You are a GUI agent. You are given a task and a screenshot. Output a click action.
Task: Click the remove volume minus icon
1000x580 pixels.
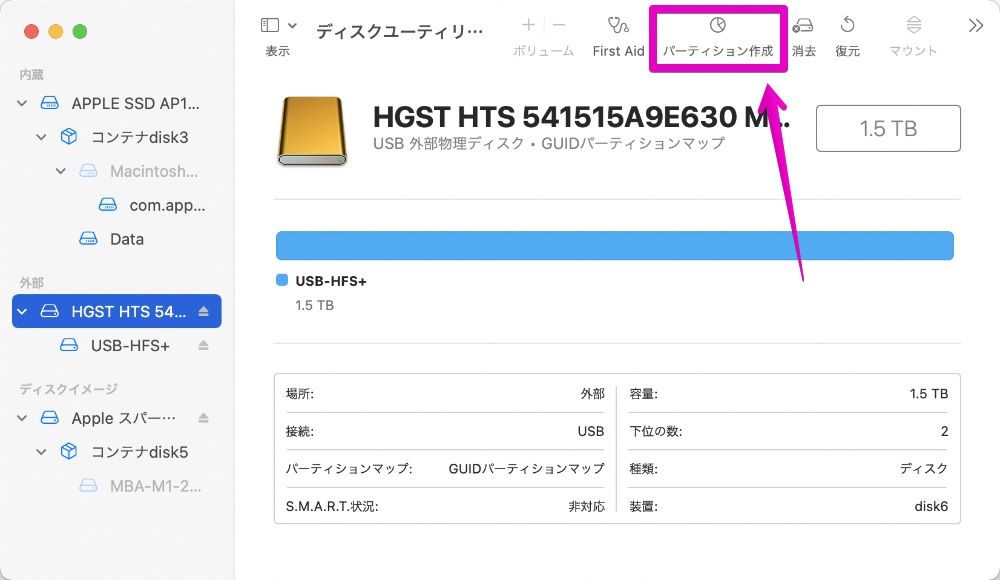(559, 25)
